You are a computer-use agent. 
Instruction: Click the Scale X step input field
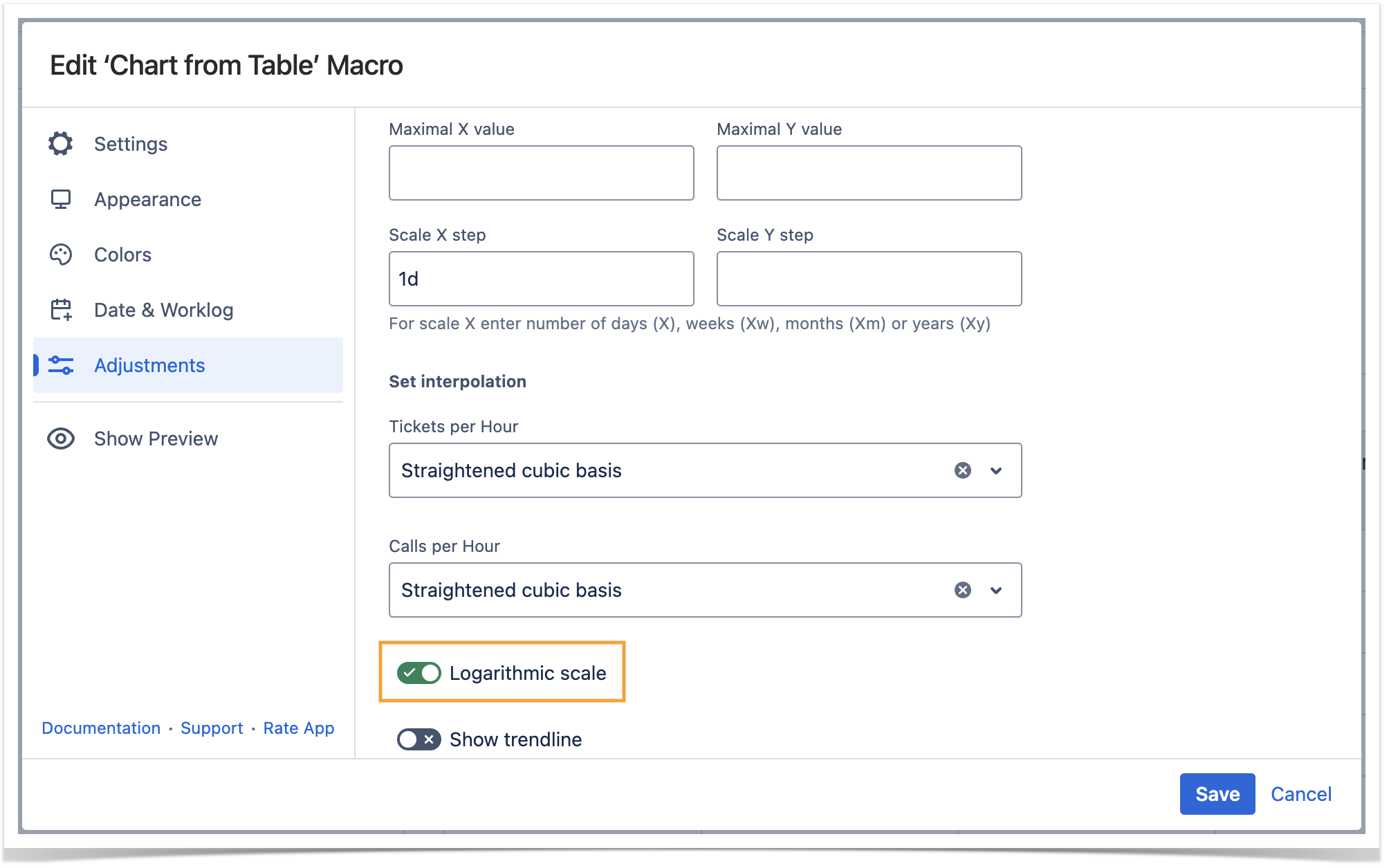[x=541, y=279]
